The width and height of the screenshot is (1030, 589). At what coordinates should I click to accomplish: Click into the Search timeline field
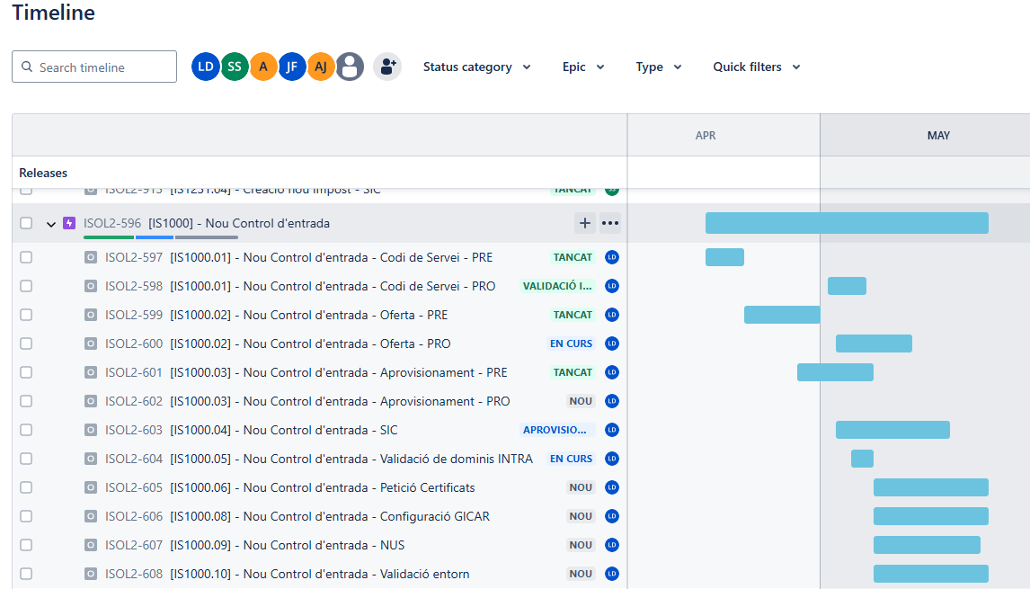tap(95, 67)
